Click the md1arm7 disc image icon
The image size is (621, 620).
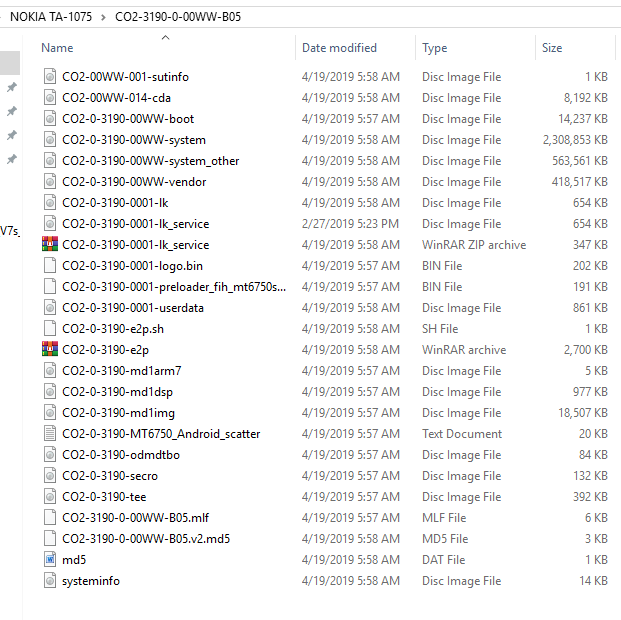pyautogui.click(x=50, y=370)
